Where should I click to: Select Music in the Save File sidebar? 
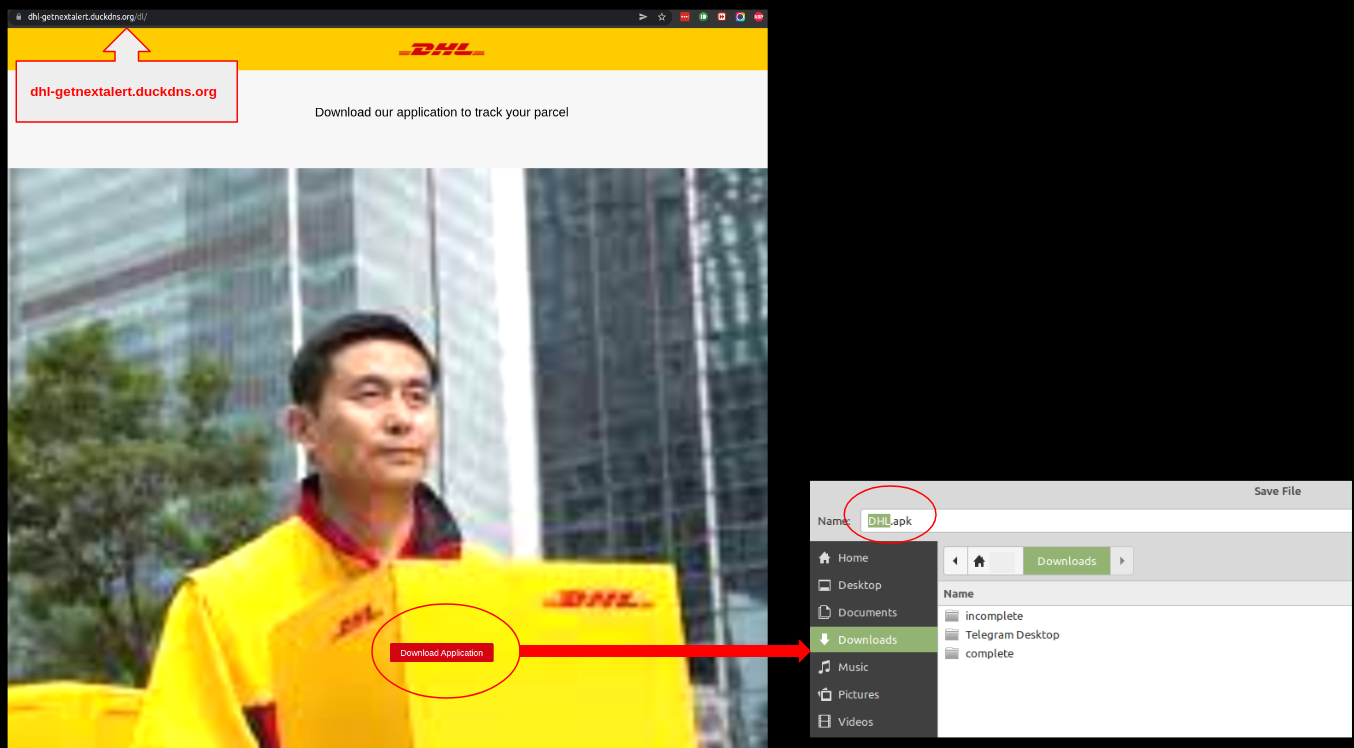tap(874, 667)
